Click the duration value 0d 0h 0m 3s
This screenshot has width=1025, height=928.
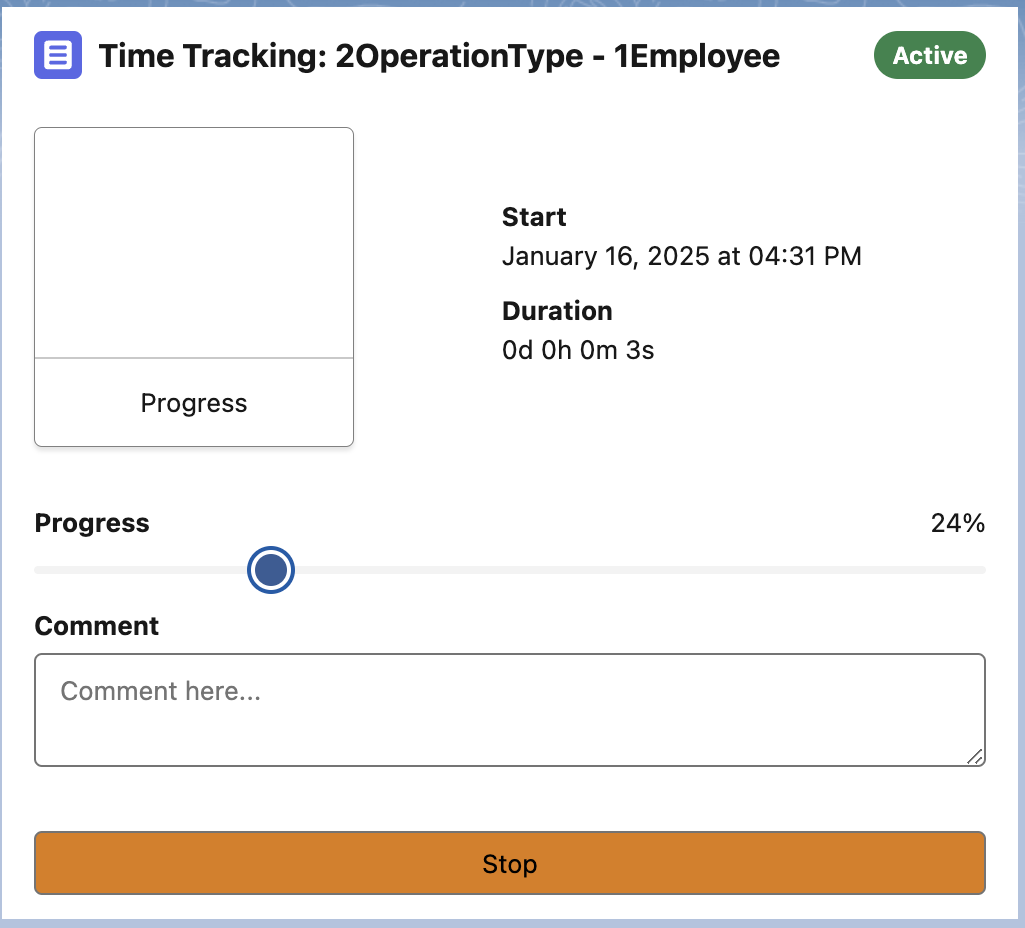[x=578, y=350]
